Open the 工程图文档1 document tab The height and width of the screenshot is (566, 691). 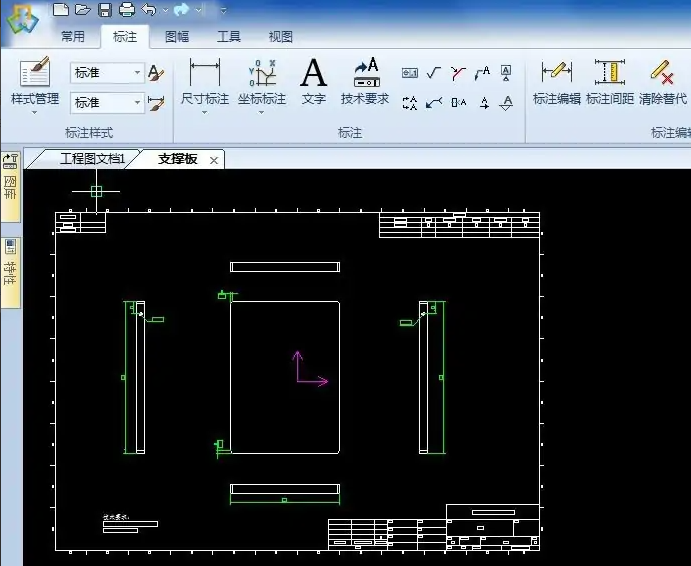90,159
